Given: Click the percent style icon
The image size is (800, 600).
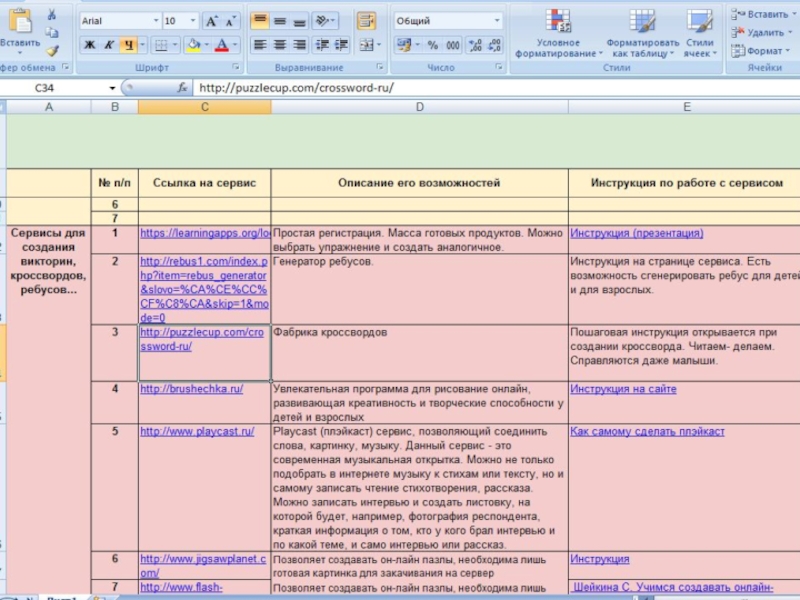Looking at the screenshot, I should pyautogui.click(x=432, y=45).
